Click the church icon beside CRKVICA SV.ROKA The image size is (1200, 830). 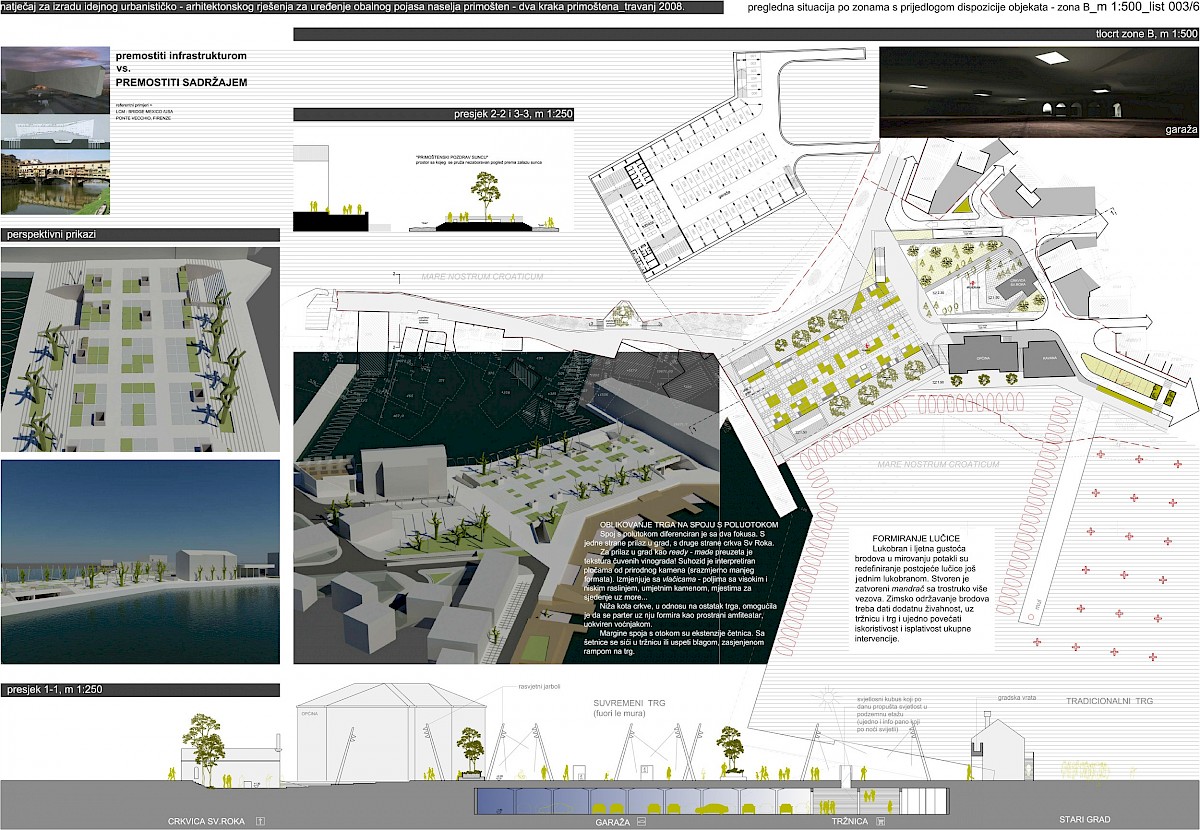click(x=261, y=820)
